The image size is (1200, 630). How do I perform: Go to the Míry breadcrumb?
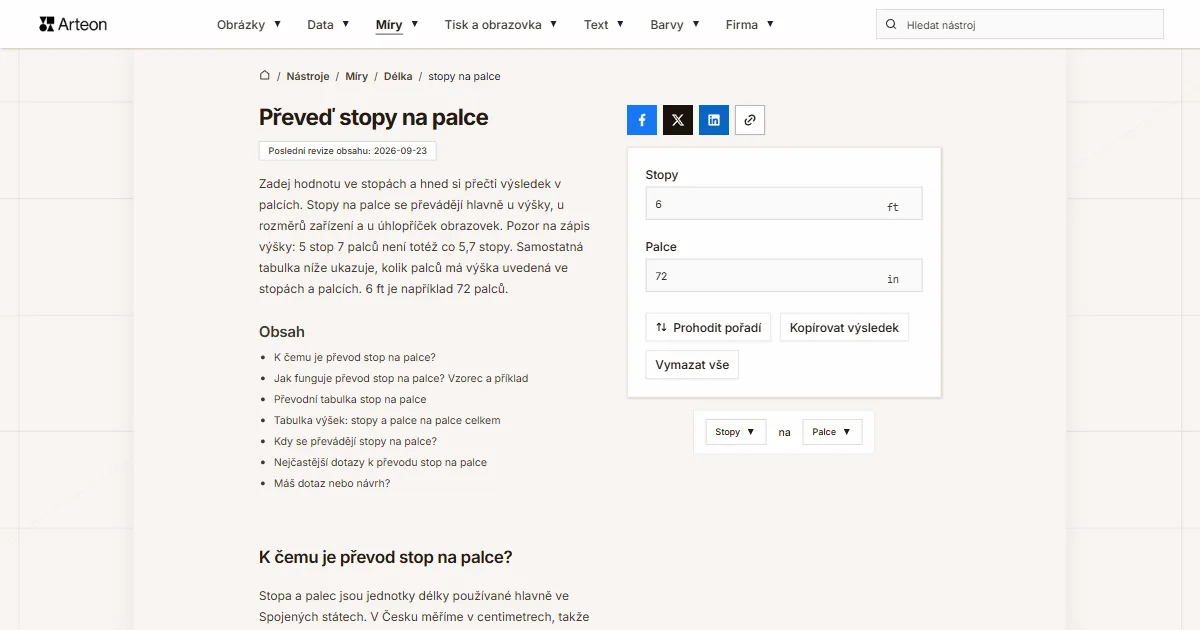(x=357, y=76)
